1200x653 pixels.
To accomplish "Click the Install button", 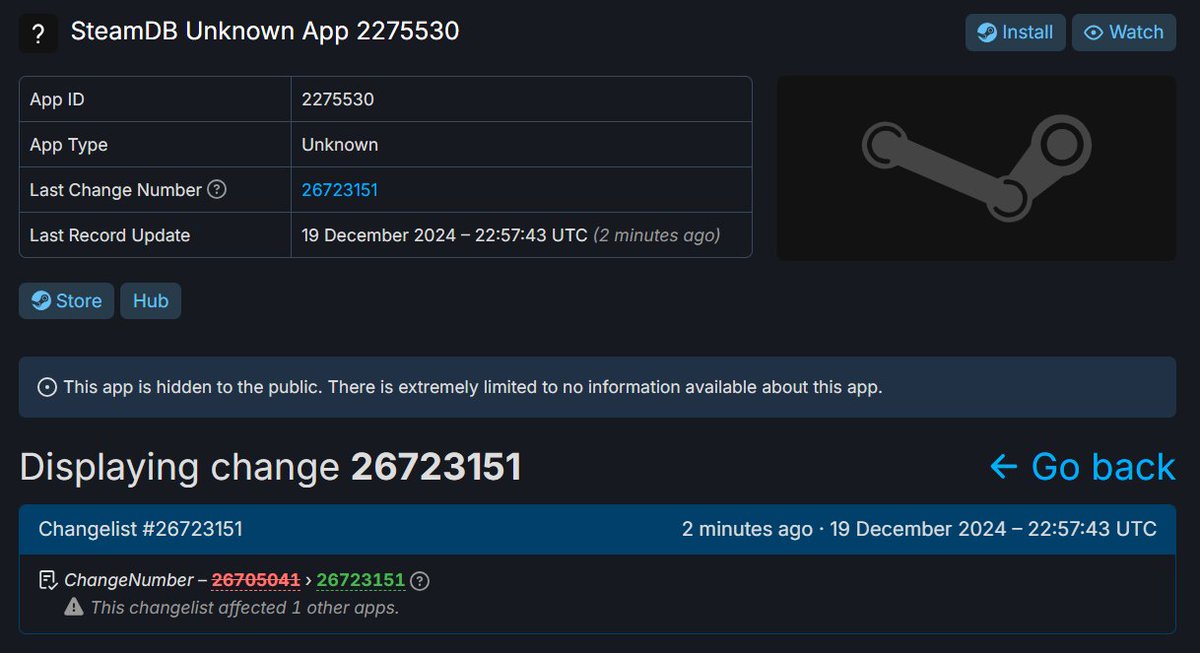I will [1015, 32].
